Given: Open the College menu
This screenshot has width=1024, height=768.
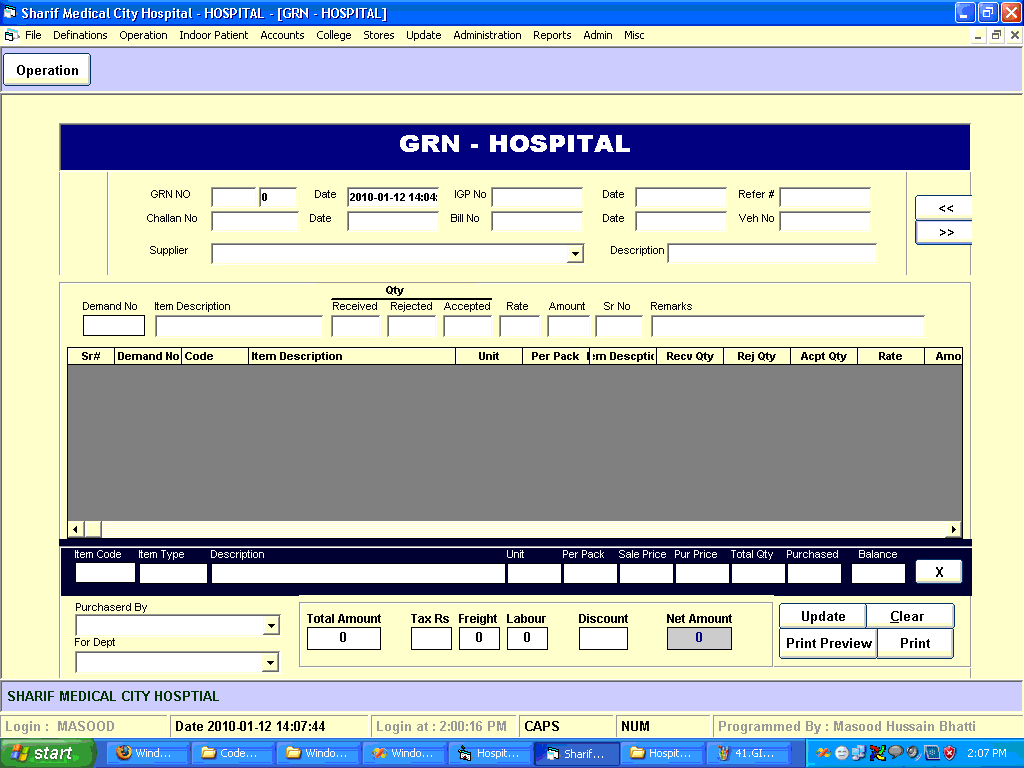Looking at the screenshot, I should [x=334, y=35].
